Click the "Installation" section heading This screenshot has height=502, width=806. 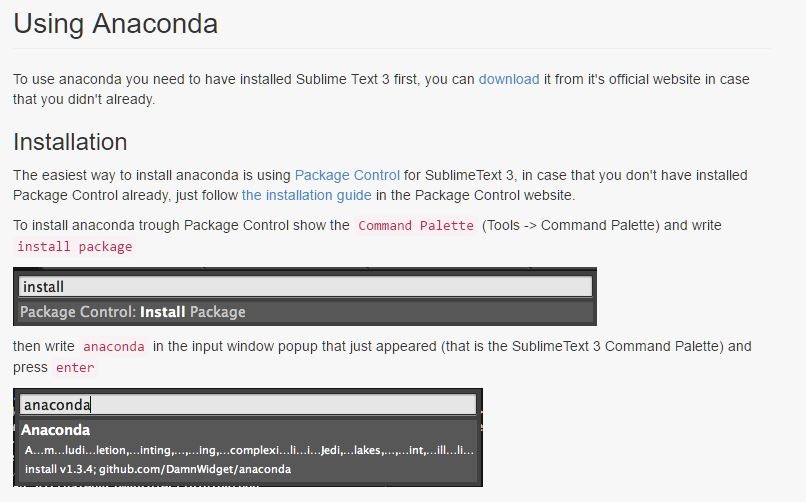[x=70, y=141]
